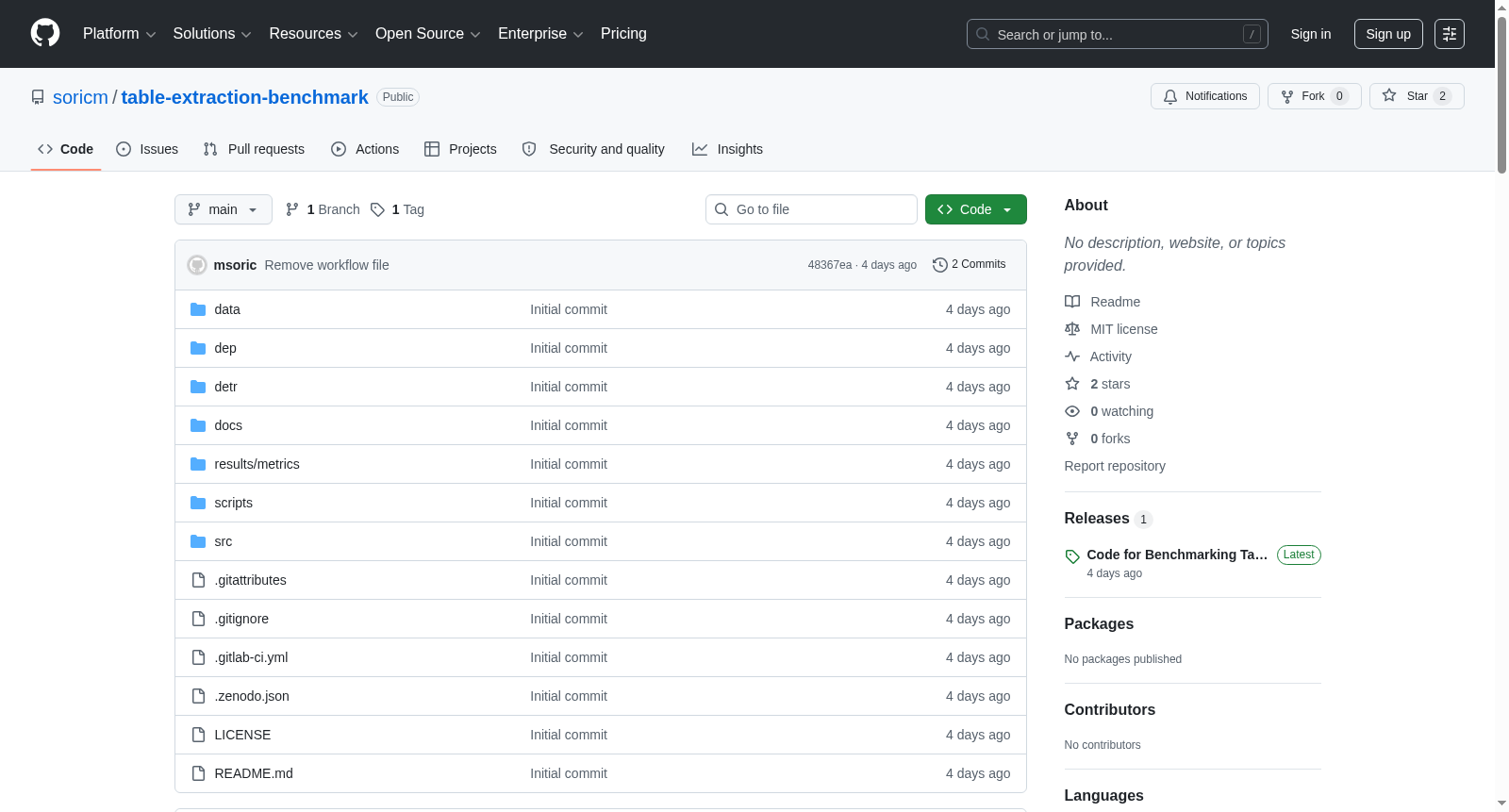The image size is (1509, 812).
Task: Click the Sign up button
Action: click(1388, 34)
